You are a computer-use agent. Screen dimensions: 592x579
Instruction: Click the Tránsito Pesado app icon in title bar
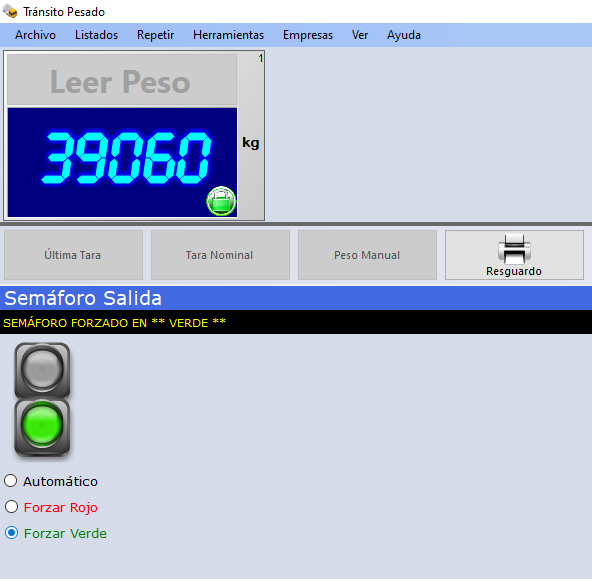click(11, 11)
